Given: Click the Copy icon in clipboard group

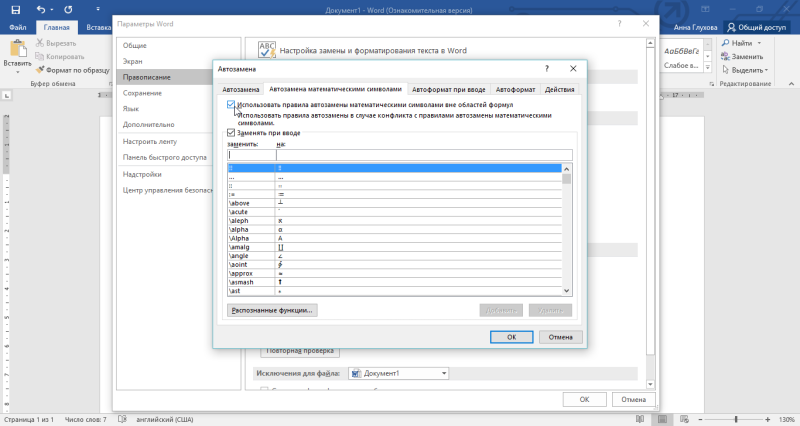Looking at the screenshot, I should (x=40, y=57).
